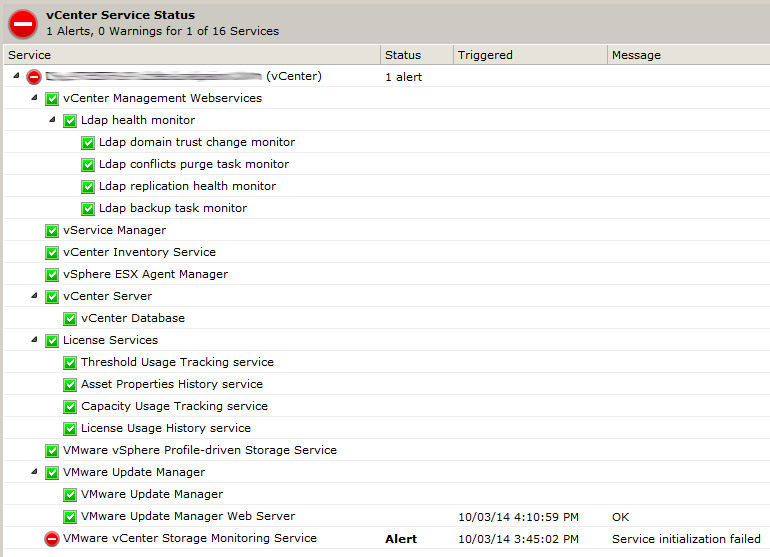The image size is (770, 557).
Task: Sort by the Service column header
Action: coord(192,55)
